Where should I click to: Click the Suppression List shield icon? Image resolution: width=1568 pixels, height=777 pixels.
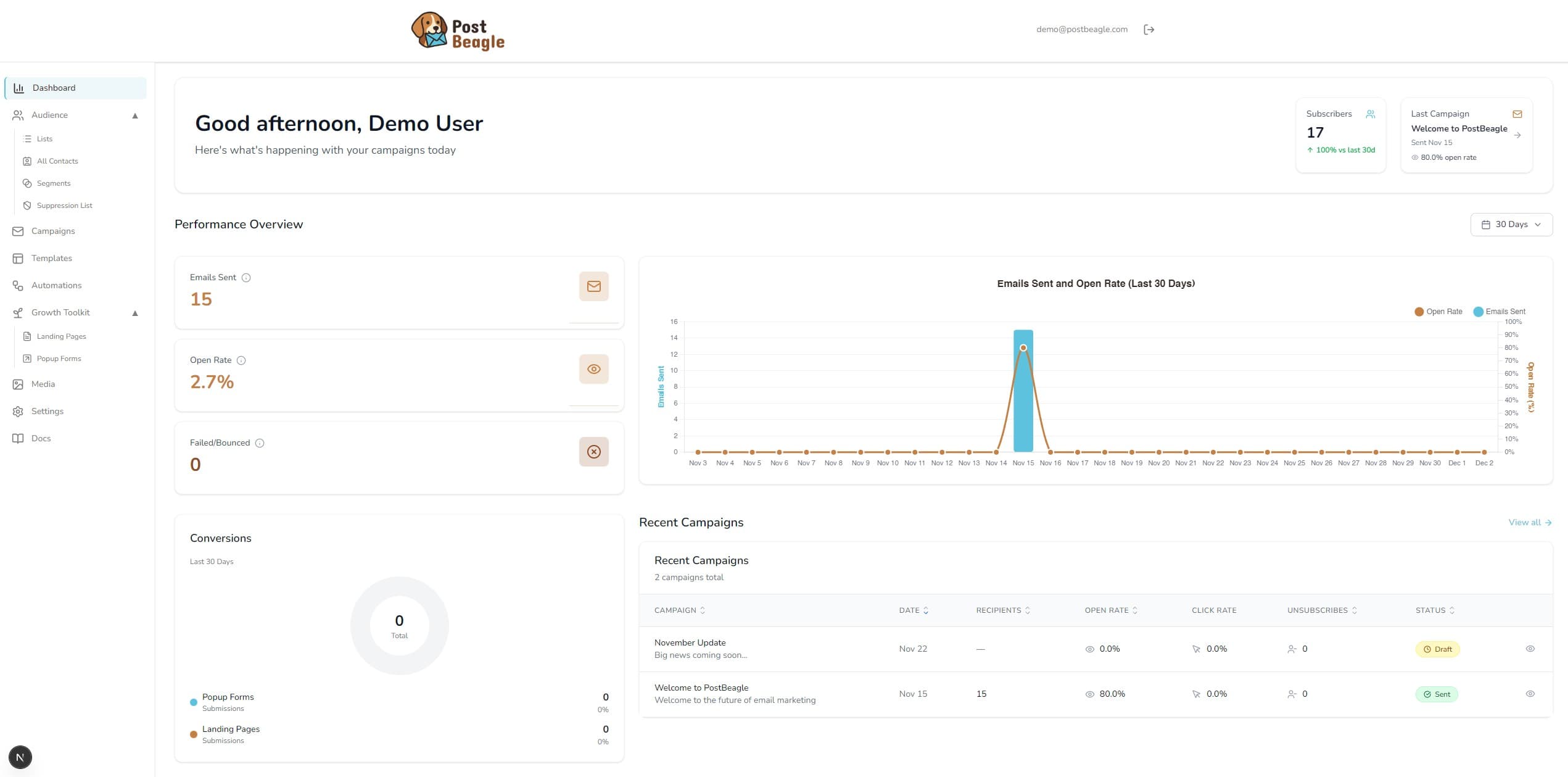coord(27,206)
